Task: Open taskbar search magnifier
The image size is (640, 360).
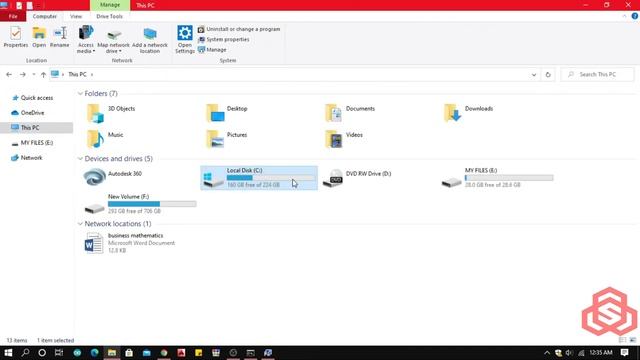Action: [25, 353]
